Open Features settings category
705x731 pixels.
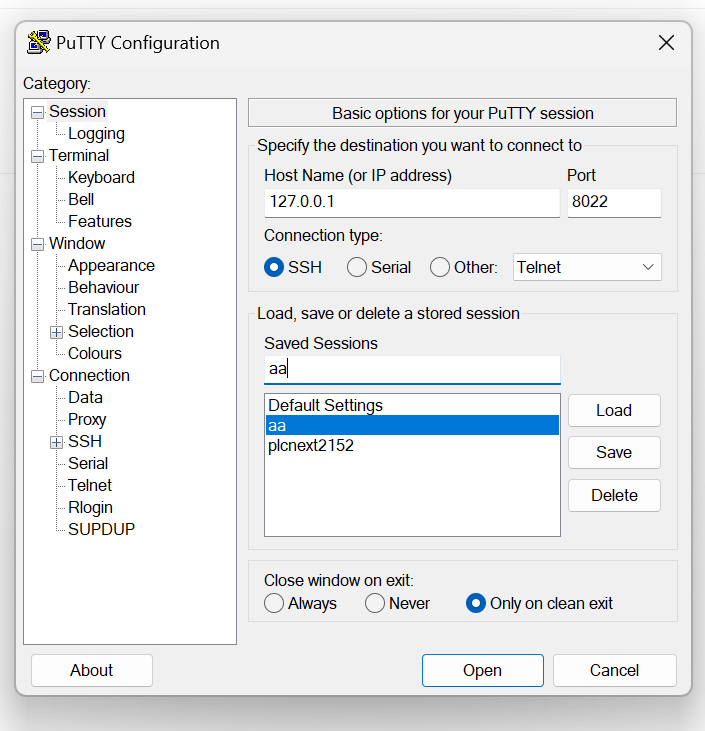click(x=100, y=221)
